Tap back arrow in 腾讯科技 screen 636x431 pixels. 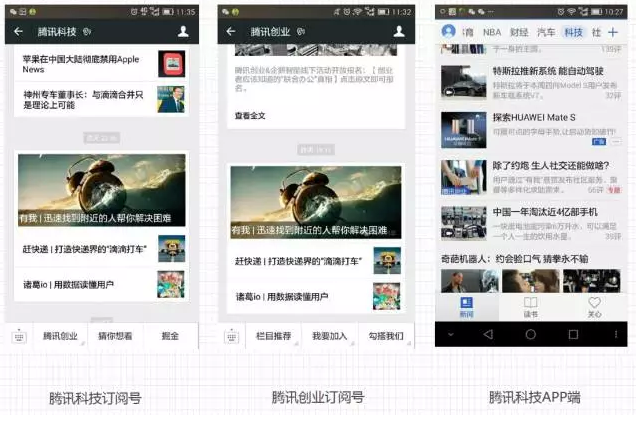click(x=18, y=31)
